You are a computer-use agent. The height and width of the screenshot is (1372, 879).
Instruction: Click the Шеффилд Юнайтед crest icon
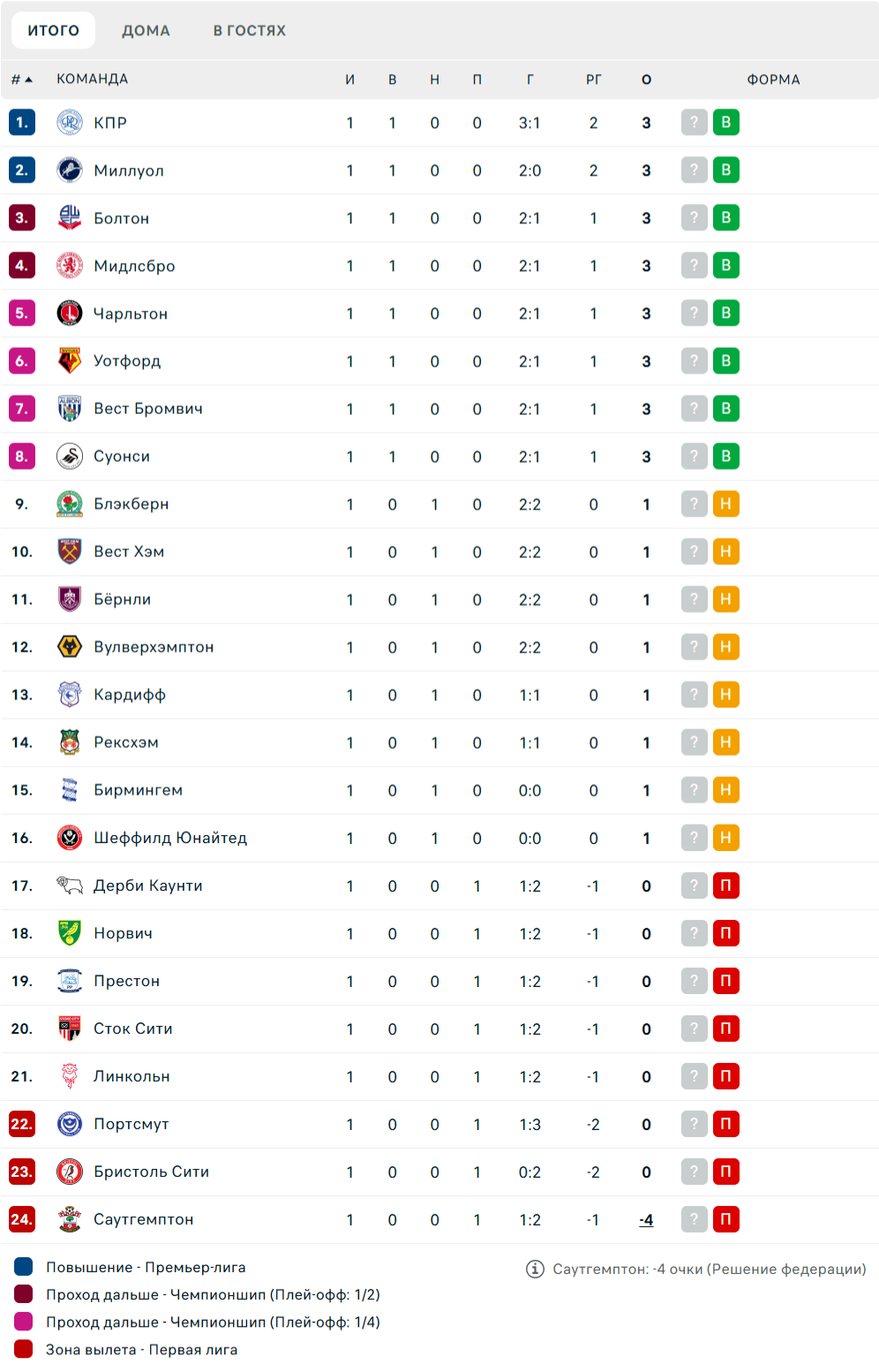pos(70,838)
